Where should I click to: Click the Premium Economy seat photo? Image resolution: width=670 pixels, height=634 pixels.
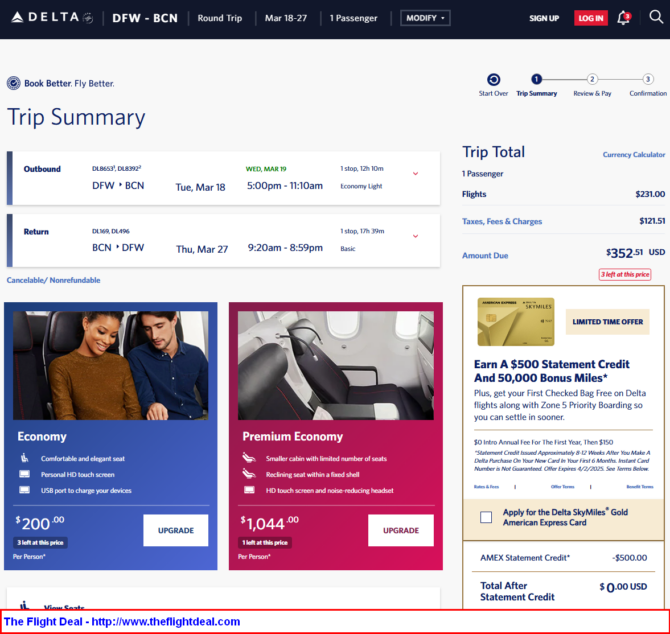point(336,365)
